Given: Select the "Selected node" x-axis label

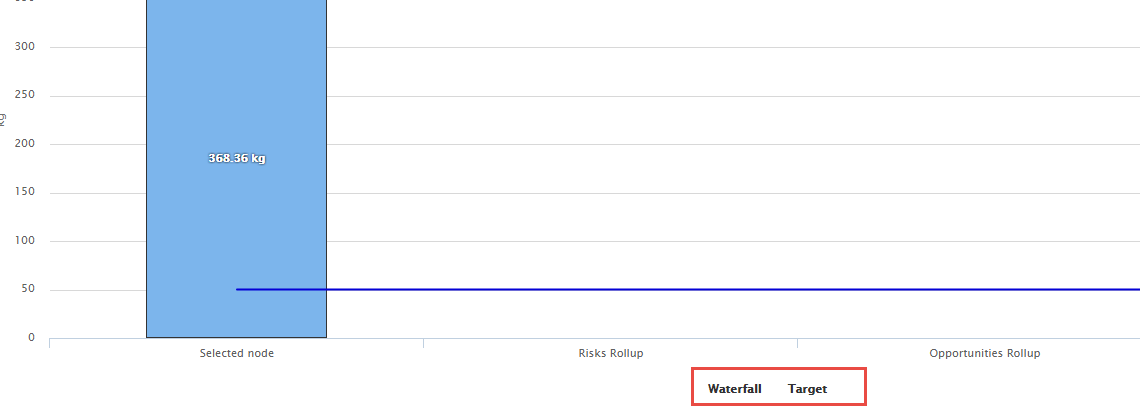Looking at the screenshot, I should (x=236, y=353).
